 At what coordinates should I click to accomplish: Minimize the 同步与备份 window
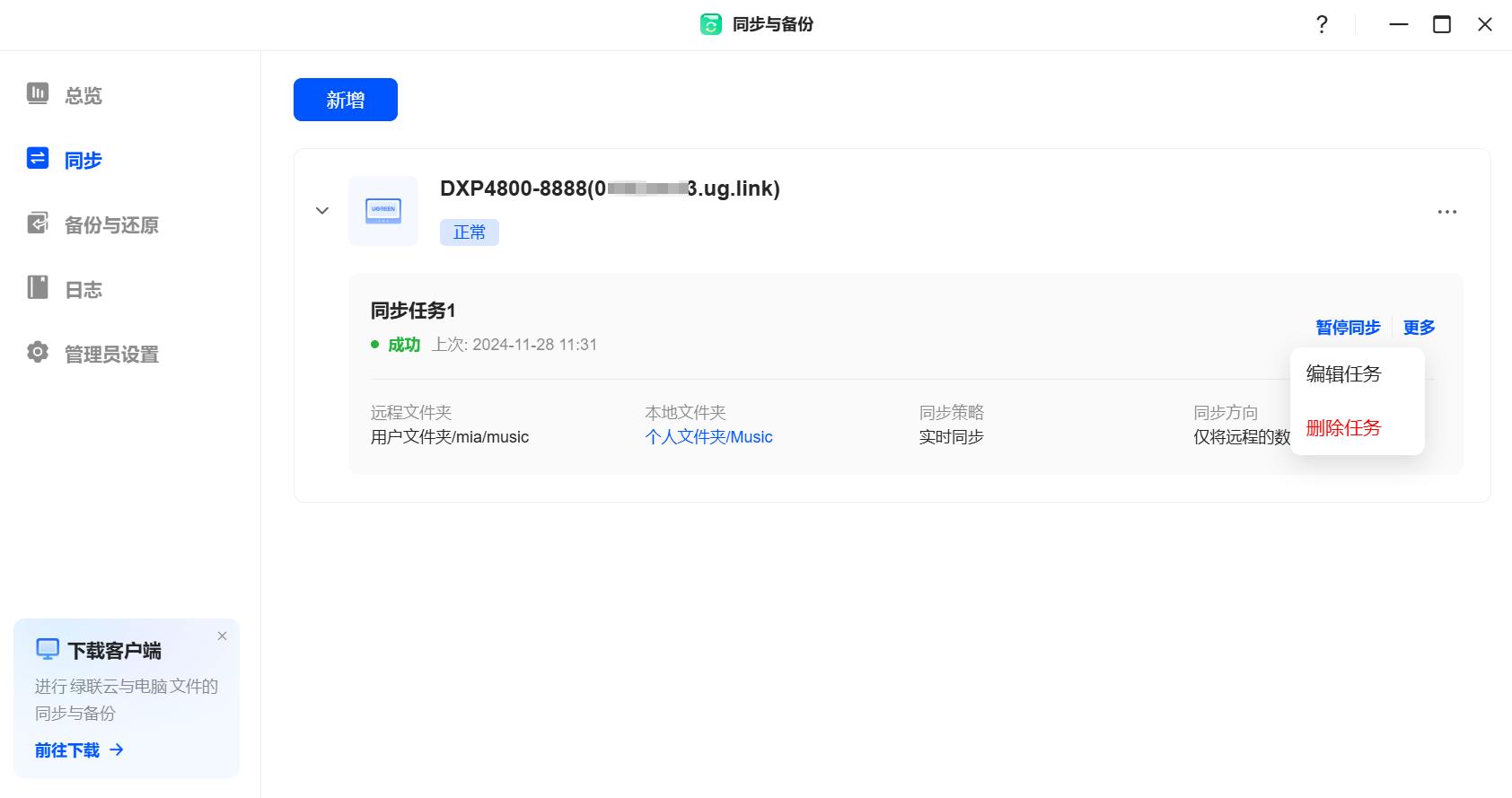click(x=1399, y=24)
